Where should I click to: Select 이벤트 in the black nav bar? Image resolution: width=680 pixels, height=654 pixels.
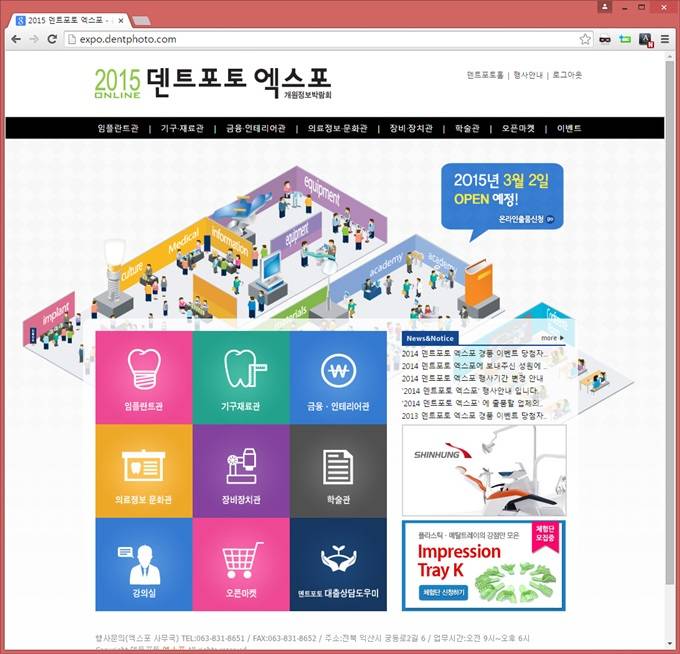point(569,128)
